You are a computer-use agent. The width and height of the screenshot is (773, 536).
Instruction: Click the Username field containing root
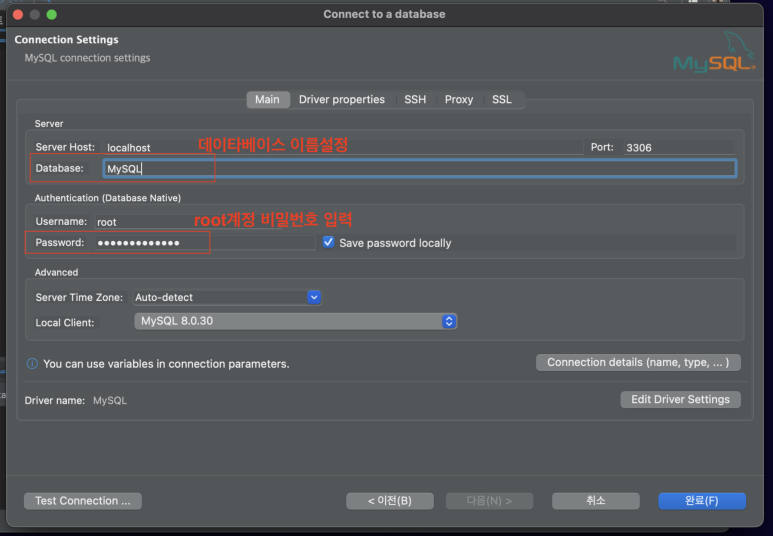[x=188, y=222]
